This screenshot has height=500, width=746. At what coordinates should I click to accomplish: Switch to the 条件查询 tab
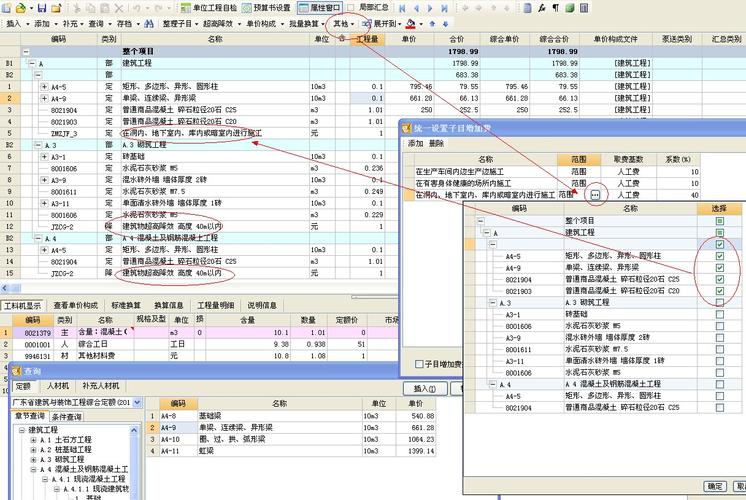pyautogui.click(x=67, y=417)
